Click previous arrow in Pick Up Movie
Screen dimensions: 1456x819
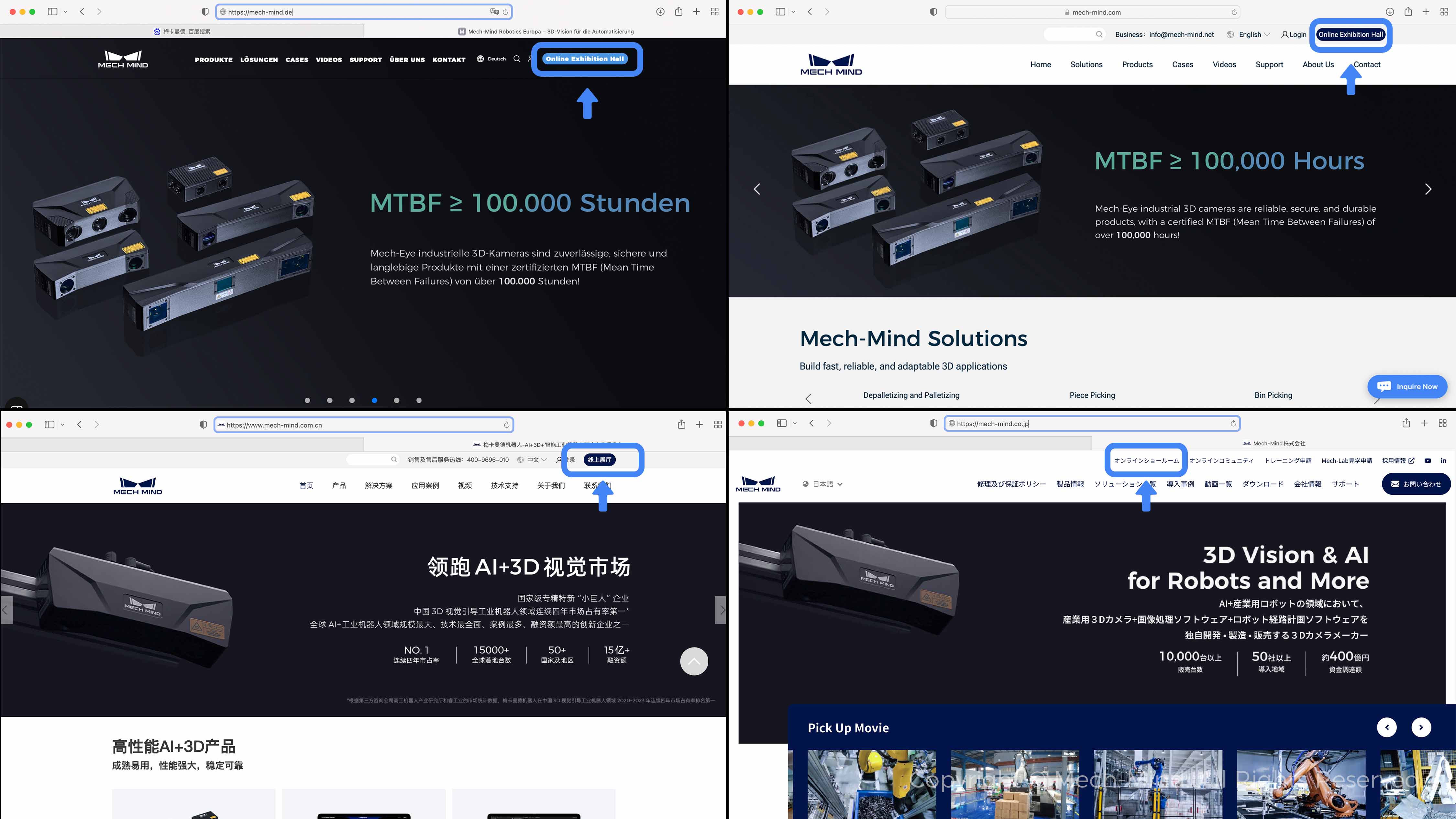(x=1386, y=727)
